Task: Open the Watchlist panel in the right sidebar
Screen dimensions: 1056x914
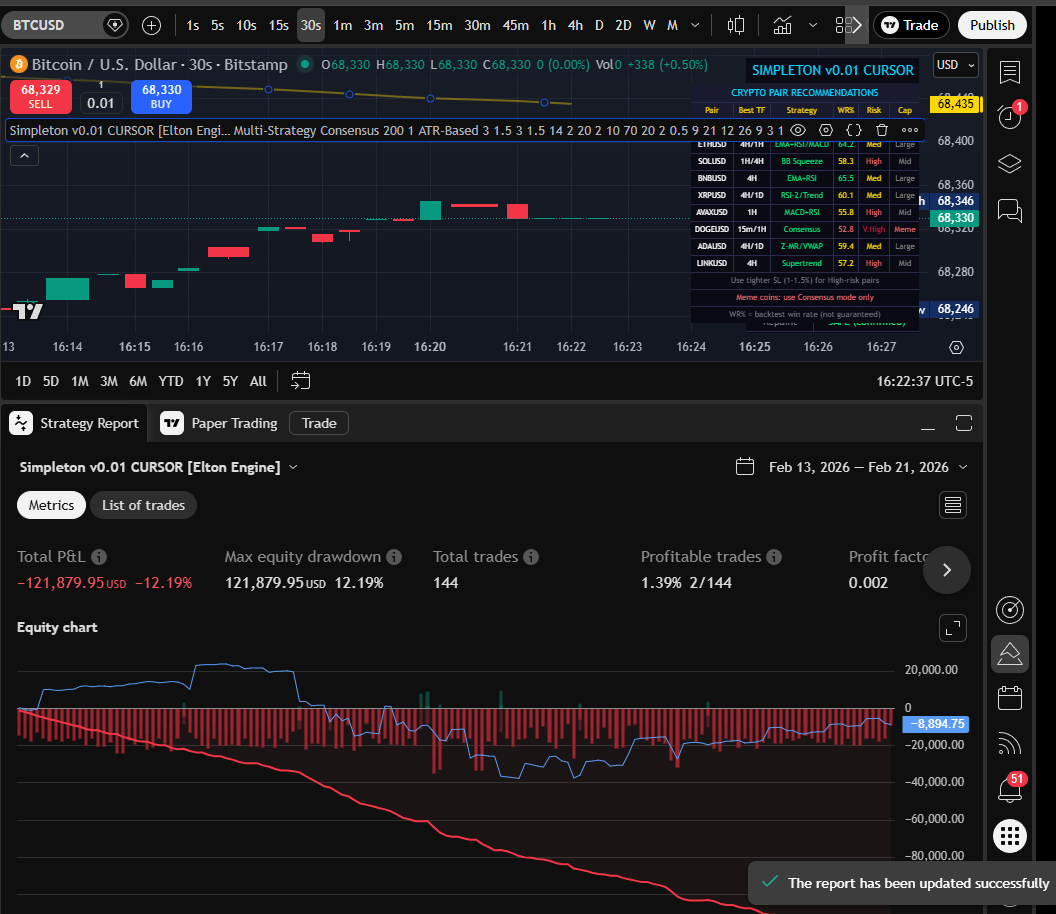Action: [1009, 72]
